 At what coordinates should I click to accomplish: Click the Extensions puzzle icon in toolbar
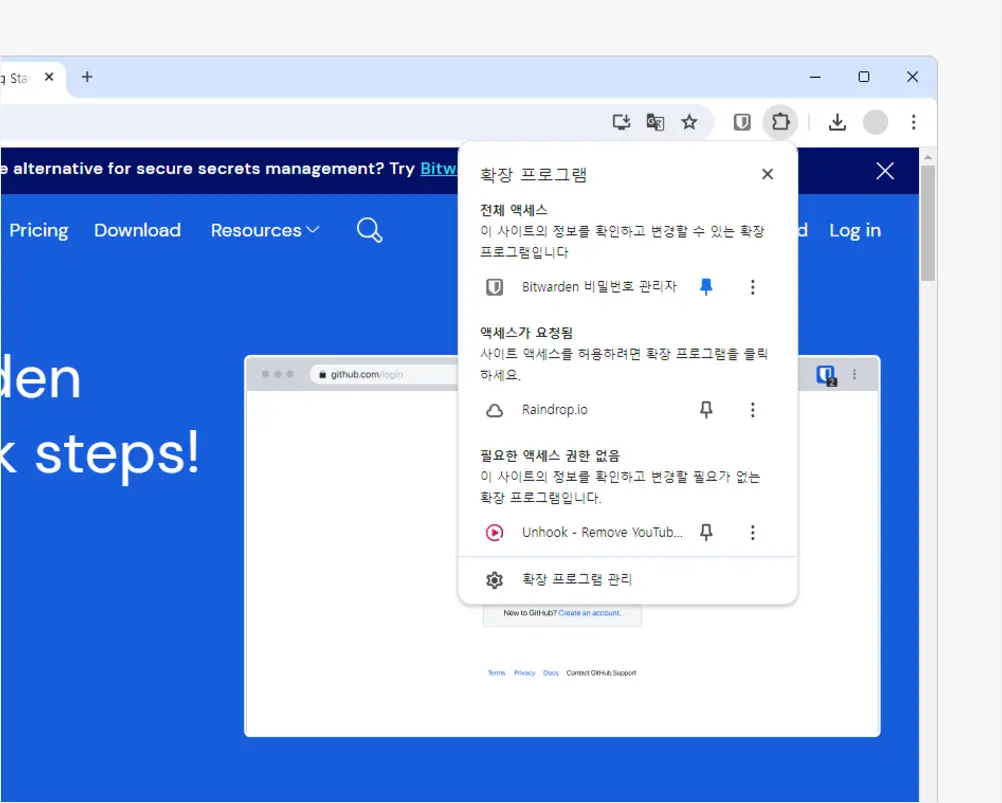[x=780, y=122]
